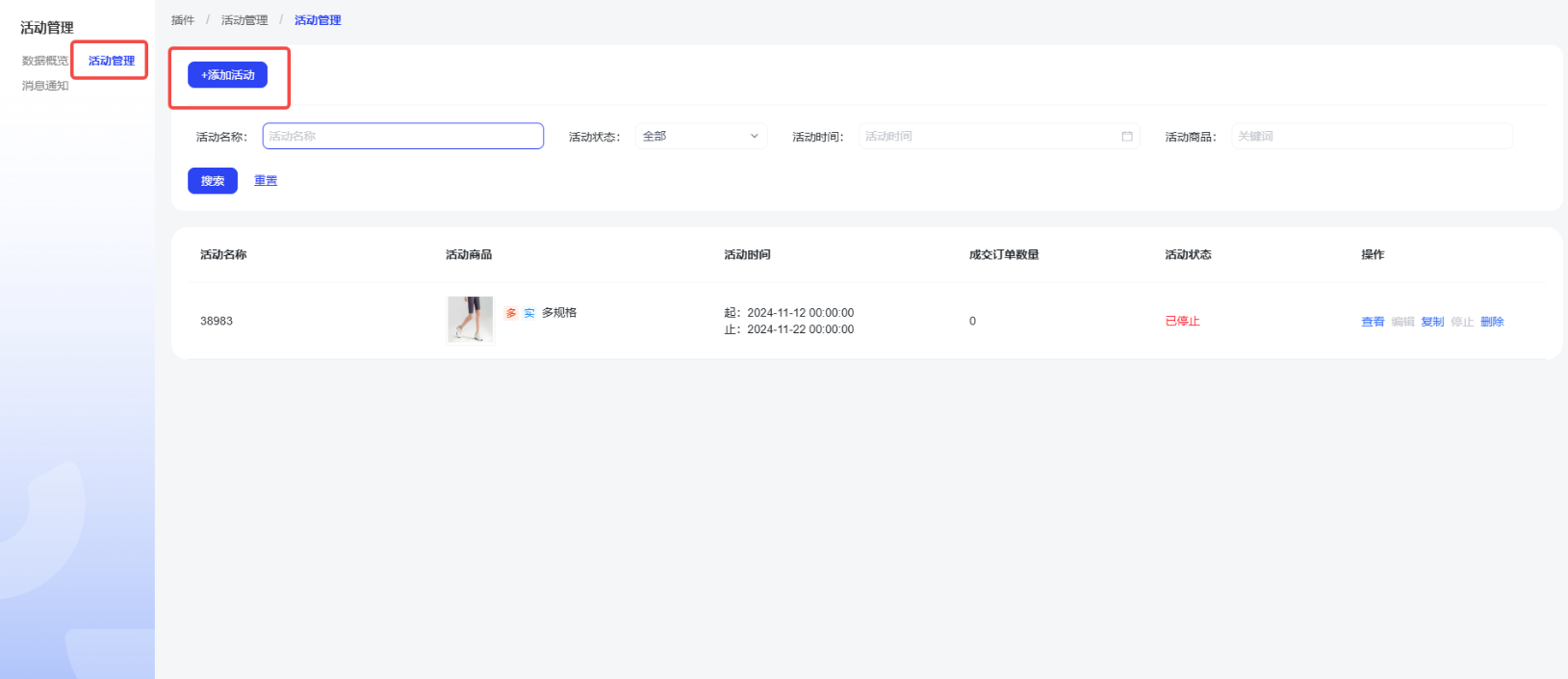The width and height of the screenshot is (1568, 679).
Task: Select 活动管理 in the sidebar menu
Action: pos(112,61)
